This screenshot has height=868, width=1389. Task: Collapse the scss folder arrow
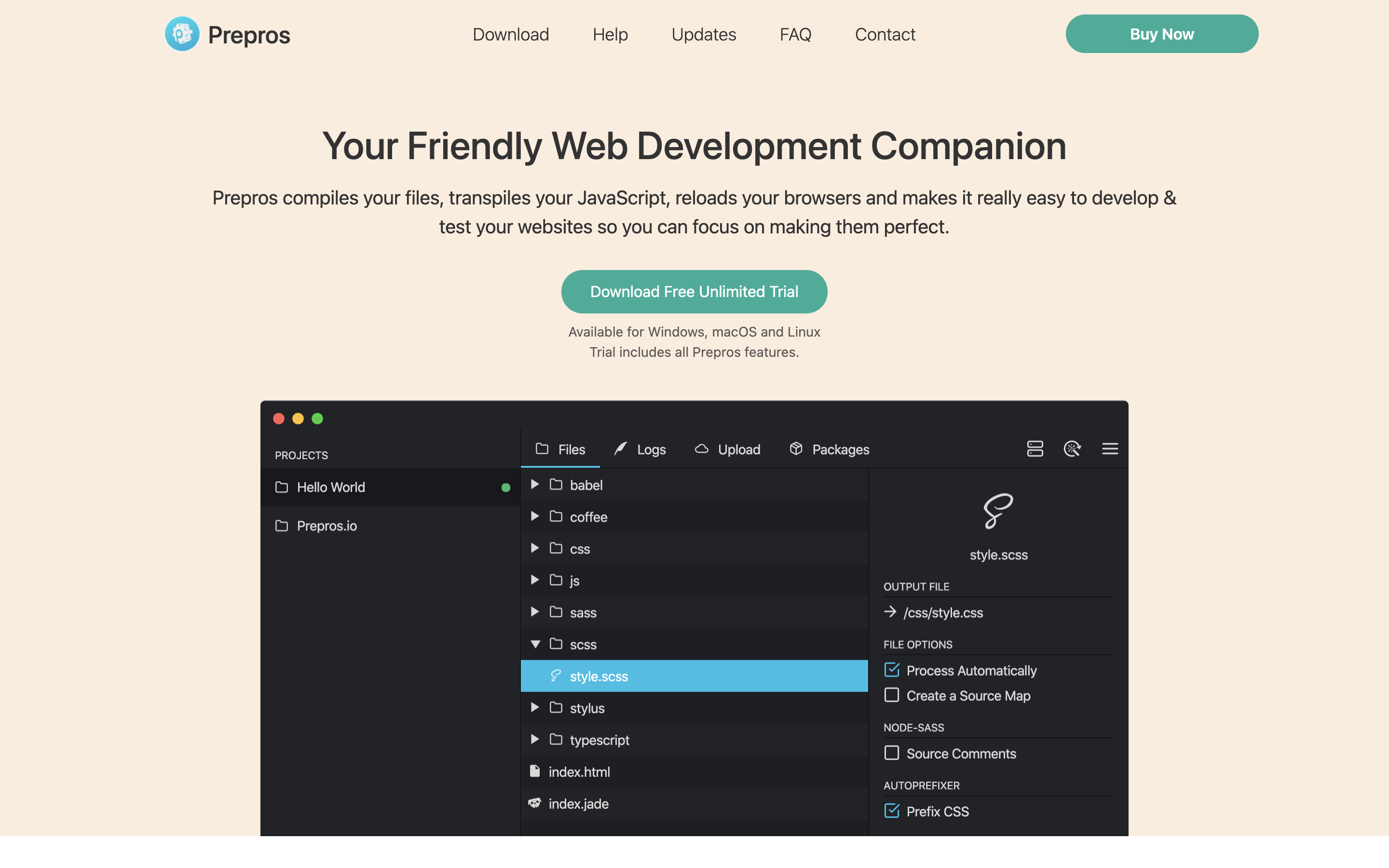click(535, 644)
